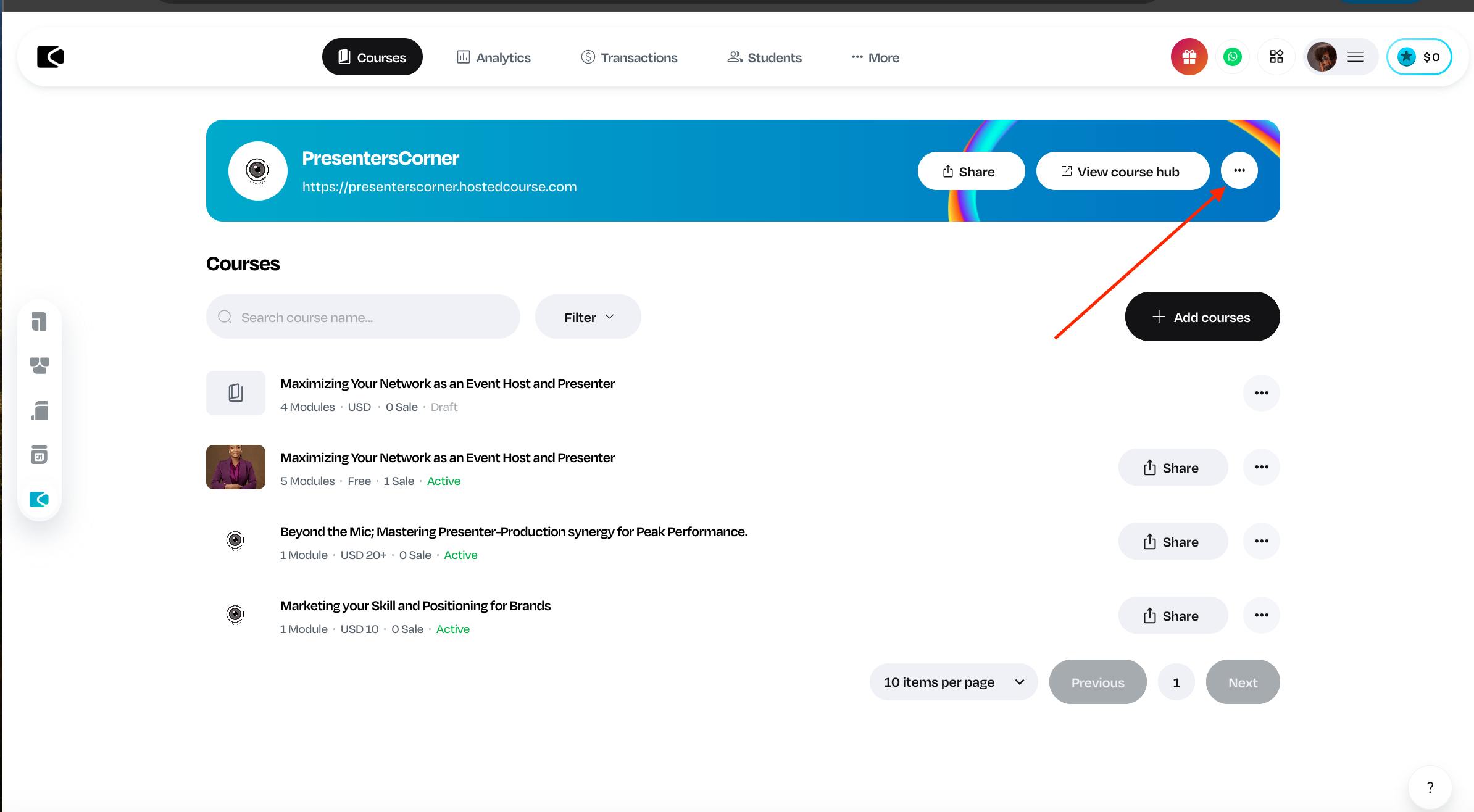
Task: Click the Search course name field
Action: pos(363,317)
